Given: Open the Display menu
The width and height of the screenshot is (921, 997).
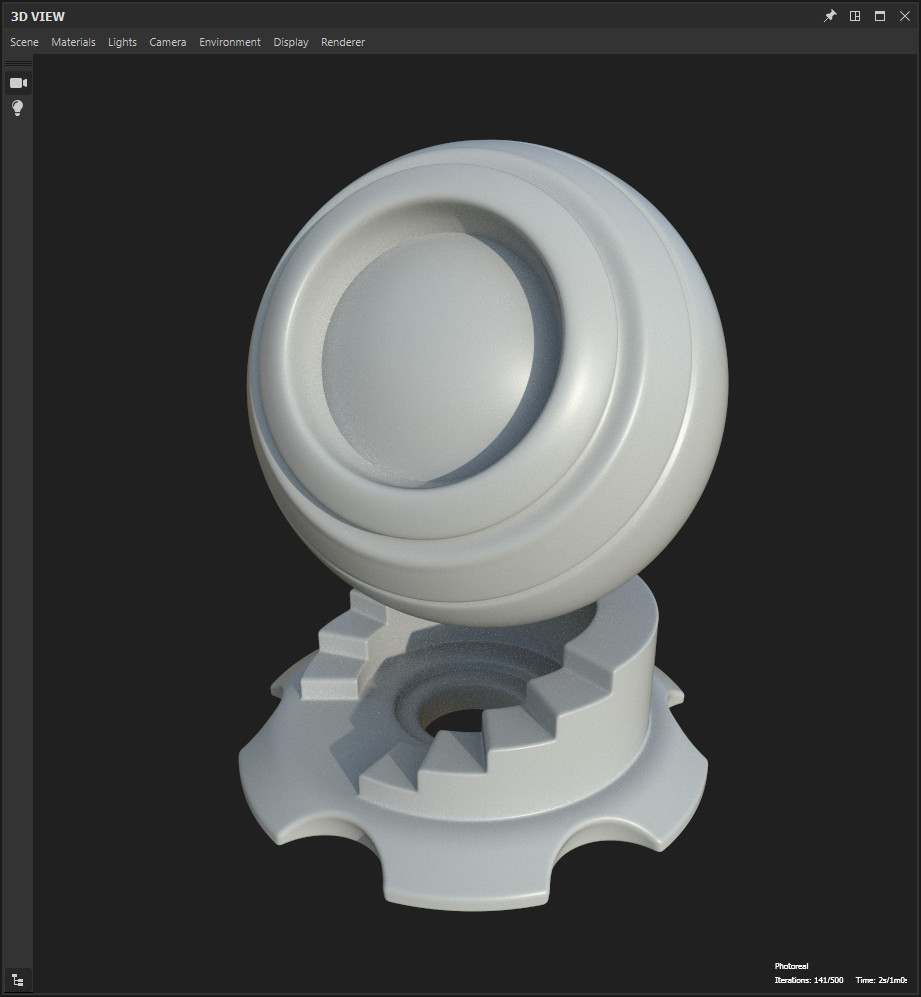Looking at the screenshot, I should (x=291, y=42).
